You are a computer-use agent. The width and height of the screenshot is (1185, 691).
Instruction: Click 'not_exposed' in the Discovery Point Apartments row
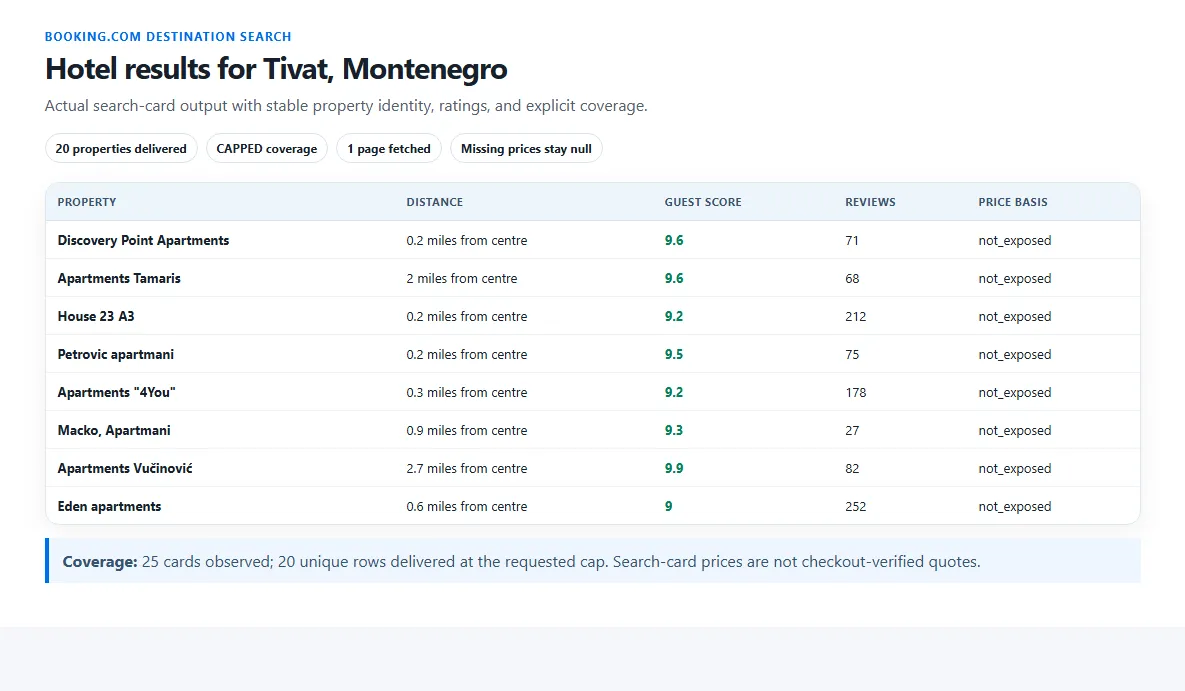(x=1014, y=240)
